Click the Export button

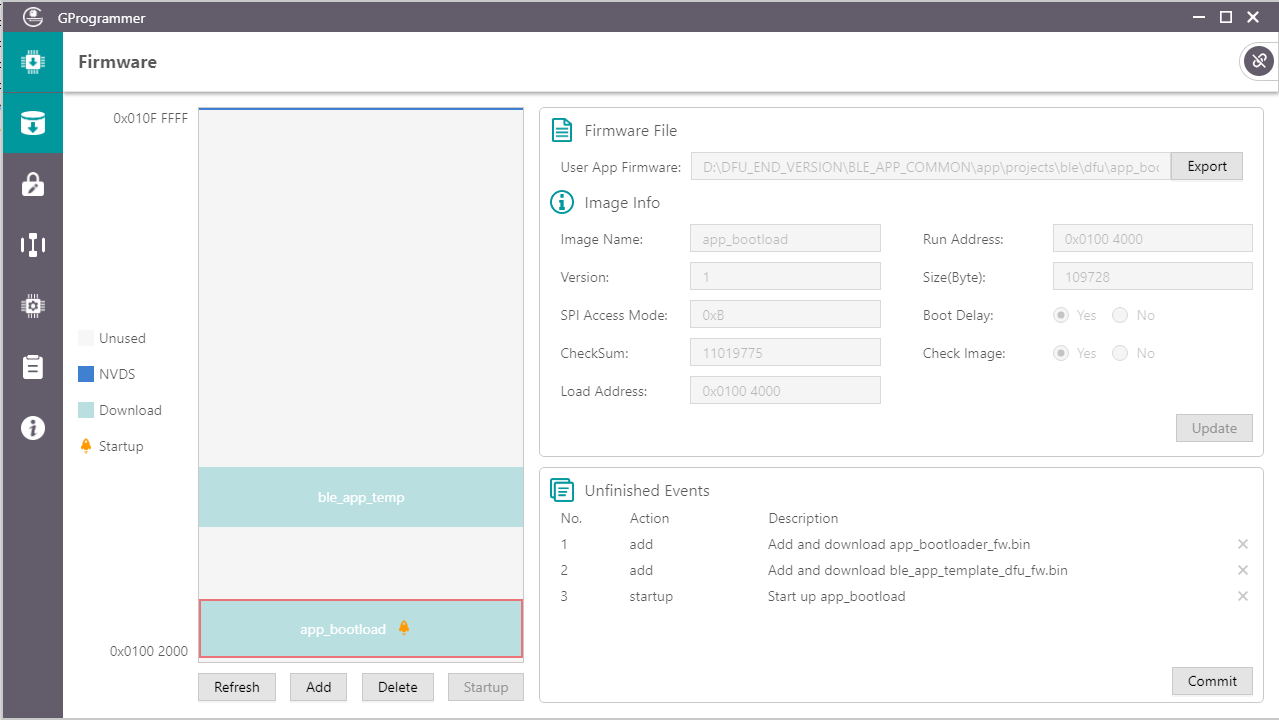tap(1207, 166)
